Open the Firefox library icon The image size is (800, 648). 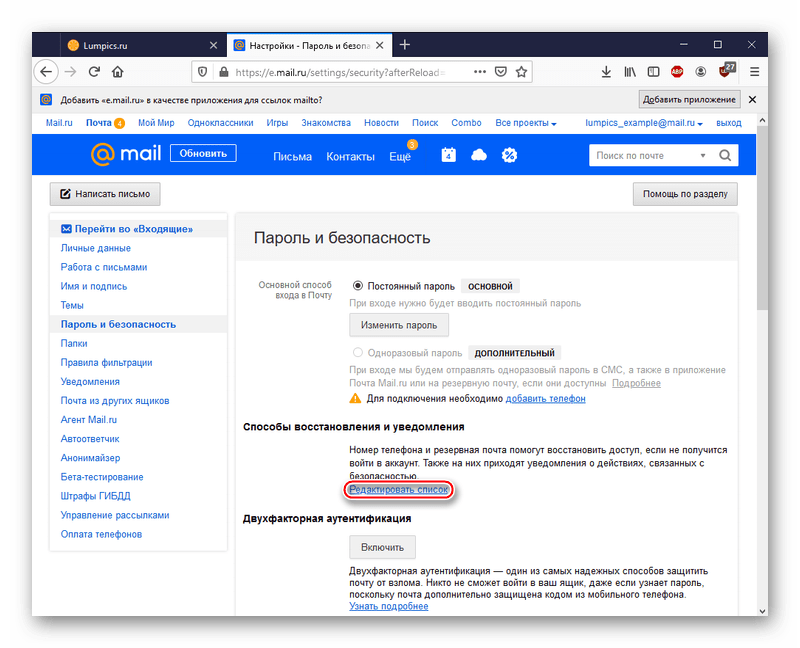tap(631, 72)
